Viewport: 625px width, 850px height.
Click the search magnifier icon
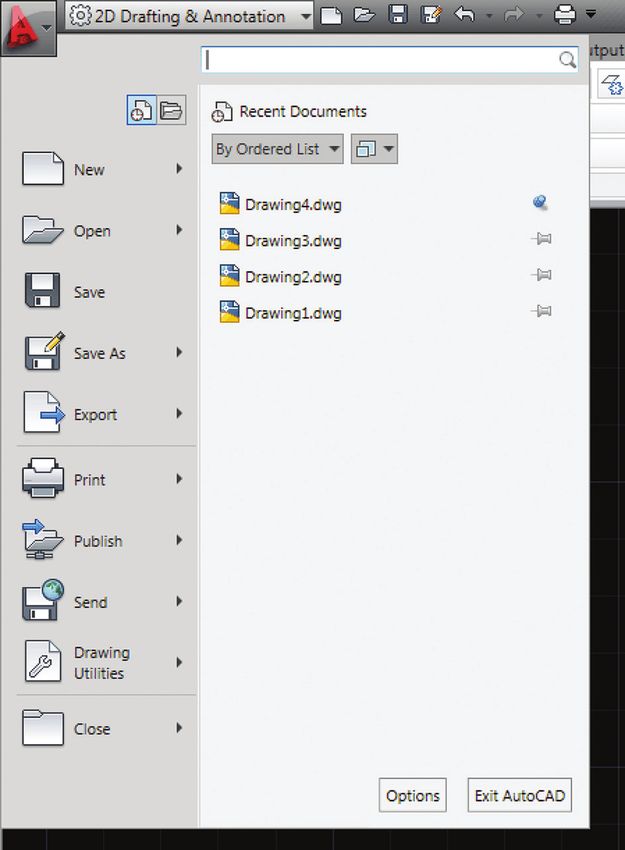pos(567,59)
